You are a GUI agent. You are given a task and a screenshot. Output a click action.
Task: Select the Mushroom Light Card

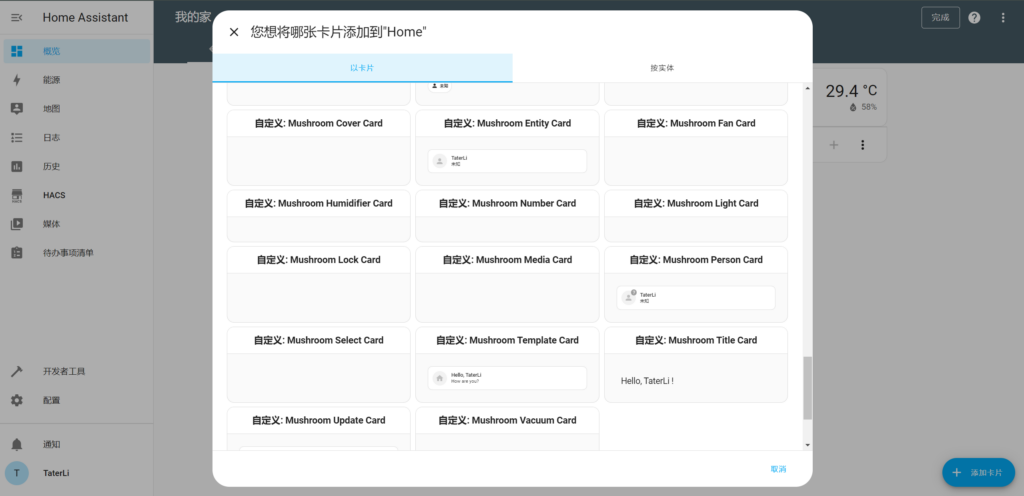click(696, 216)
